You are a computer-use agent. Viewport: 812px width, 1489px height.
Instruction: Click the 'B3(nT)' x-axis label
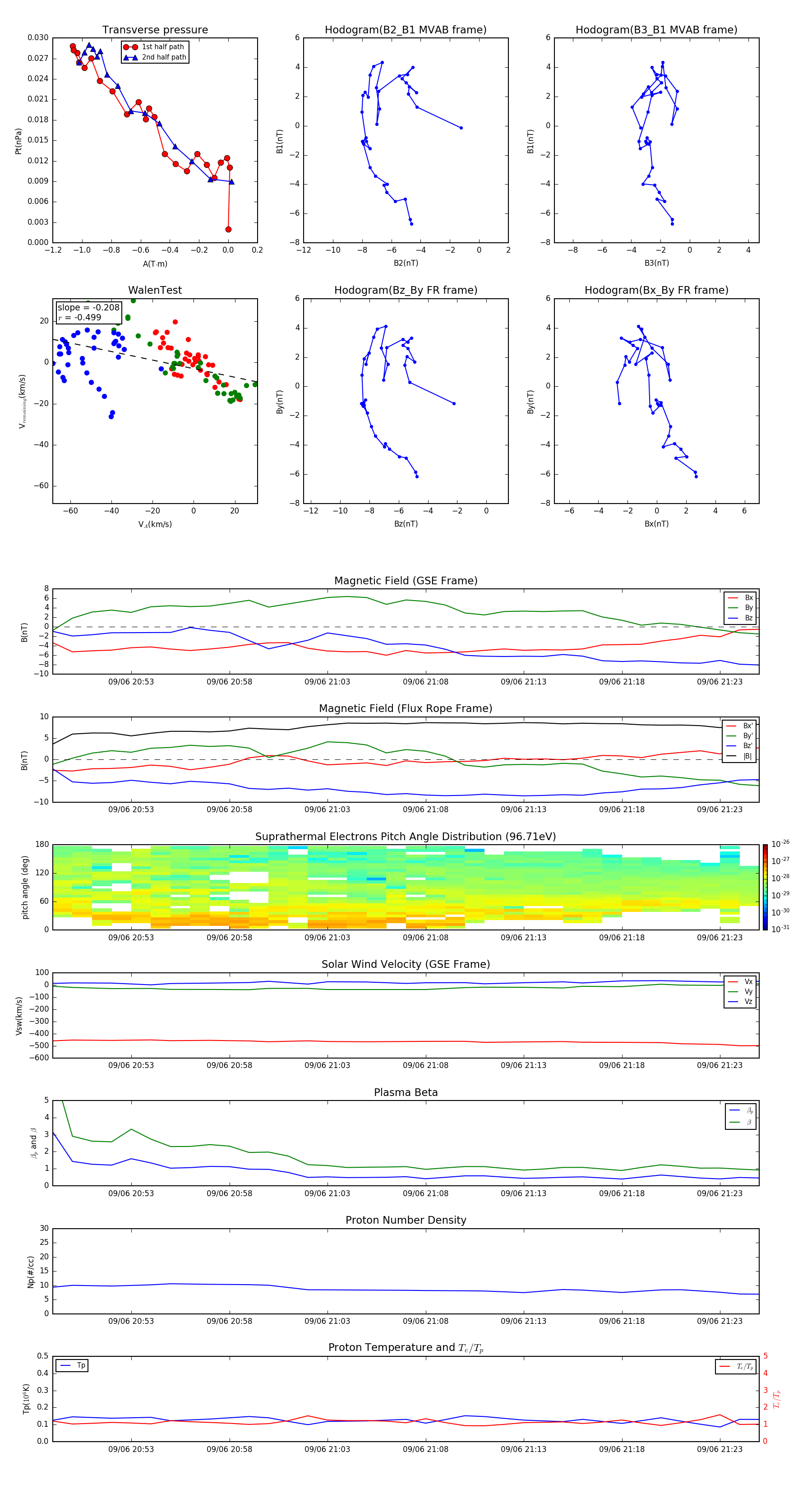coord(656,263)
